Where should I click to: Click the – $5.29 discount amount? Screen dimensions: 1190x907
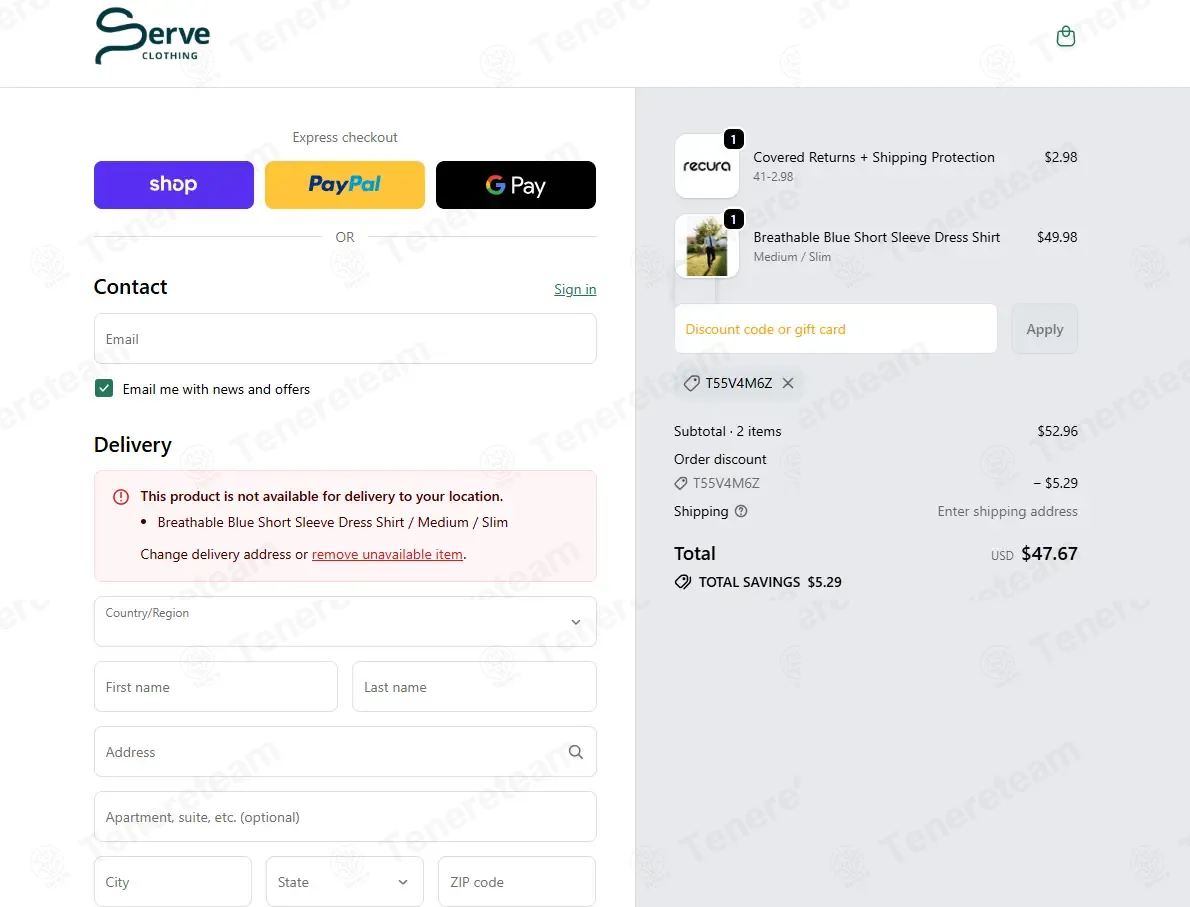point(1055,483)
